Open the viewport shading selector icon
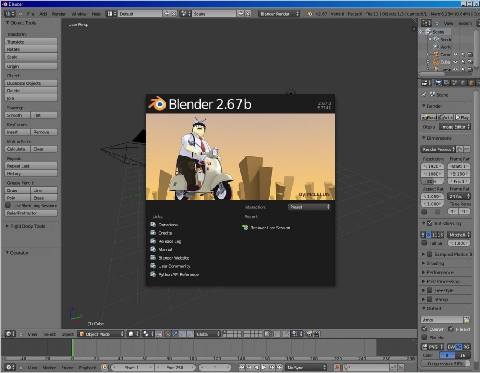Screen dimensions: 480x373 point(133,334)
